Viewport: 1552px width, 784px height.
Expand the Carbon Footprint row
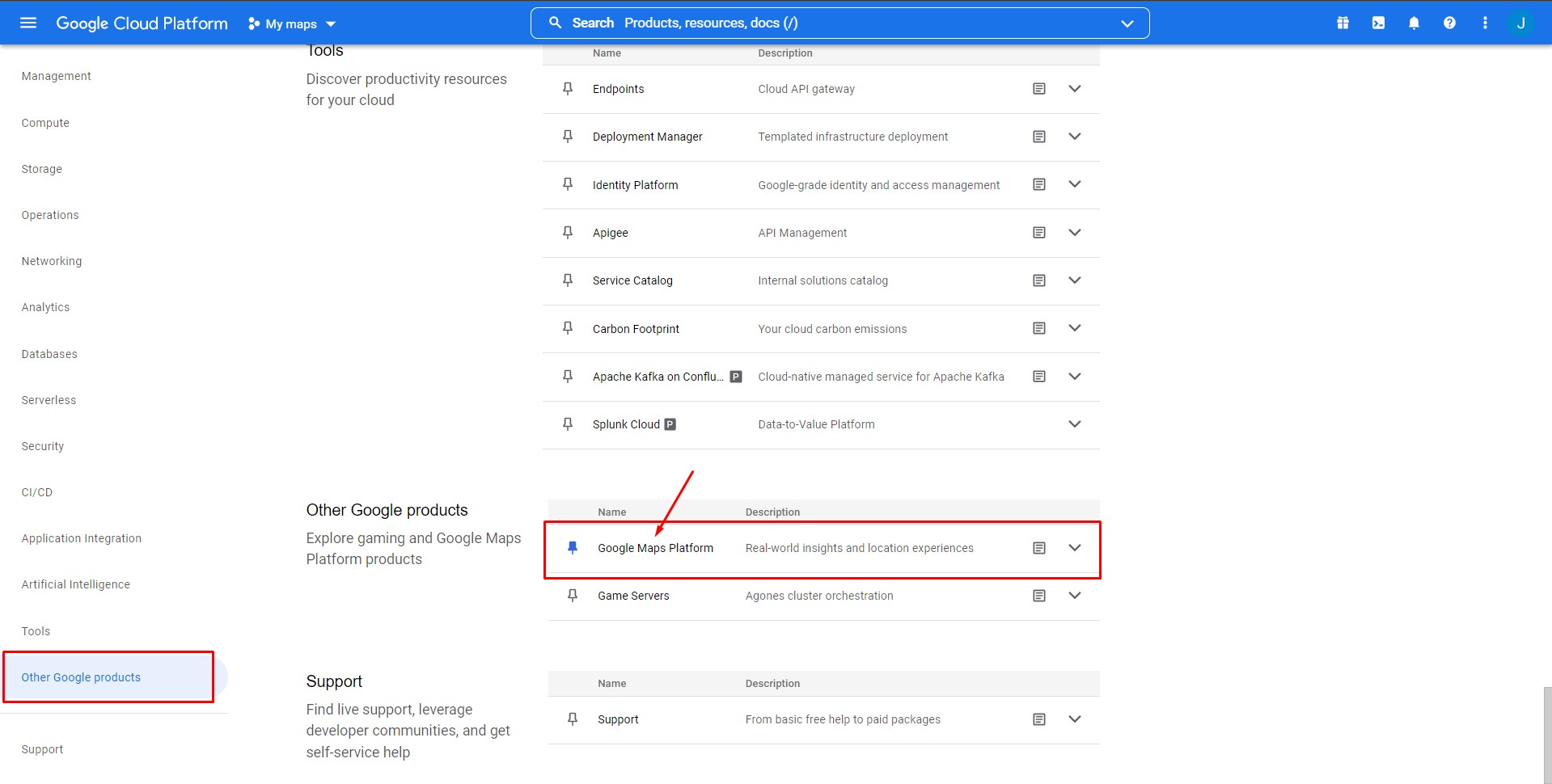[x=1075, y=328]
